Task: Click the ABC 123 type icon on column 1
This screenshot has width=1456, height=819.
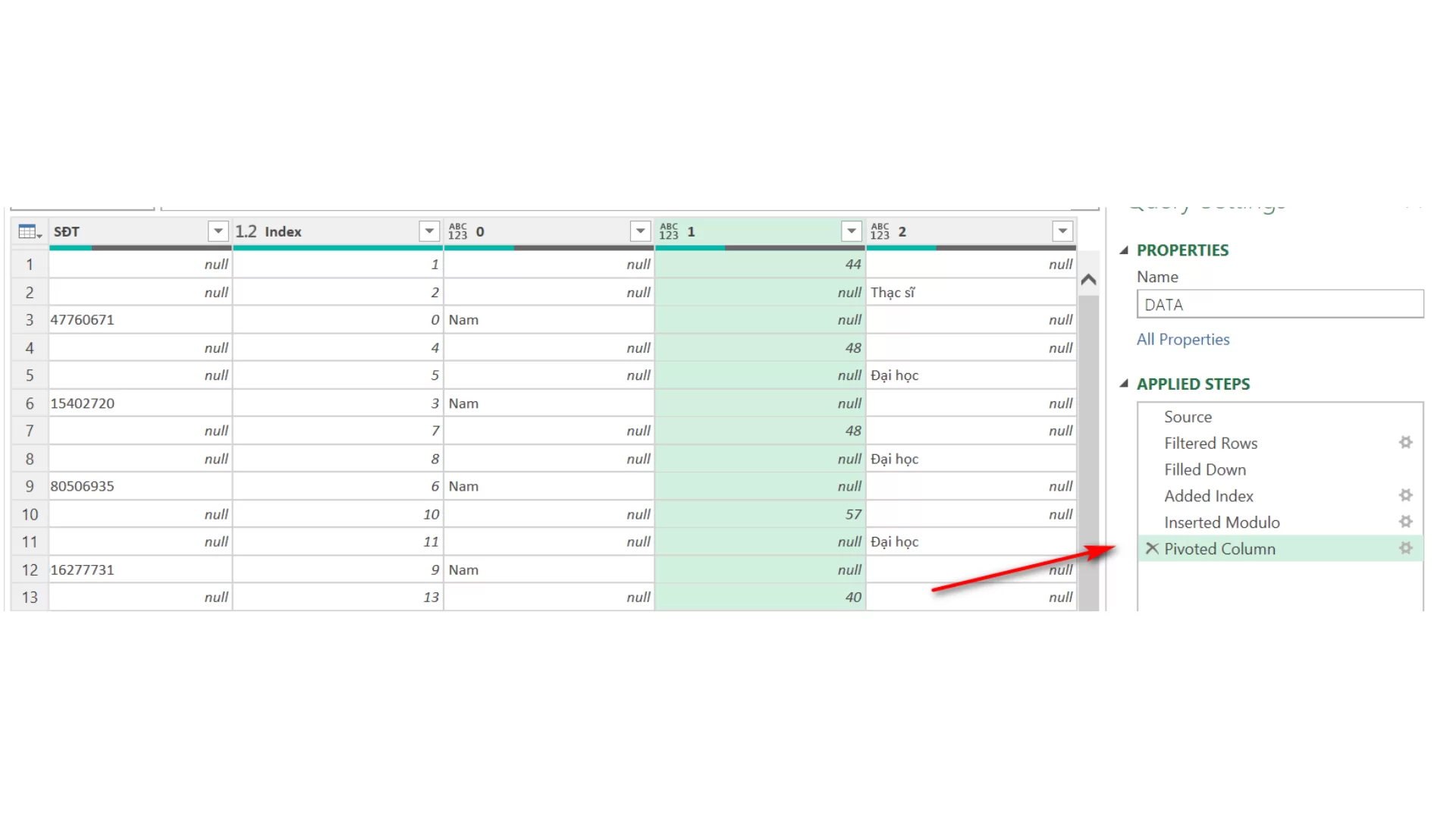Action: pos(670,231)
